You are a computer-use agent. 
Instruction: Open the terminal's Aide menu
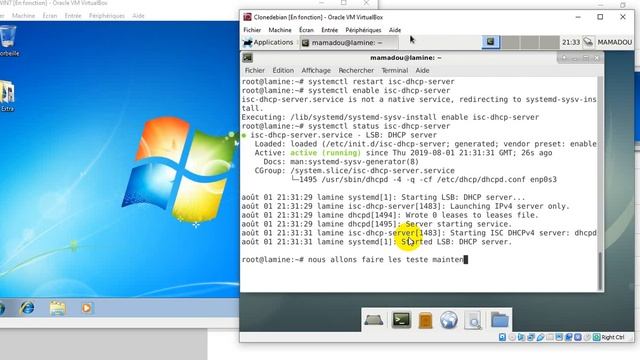tap(422, 70)
